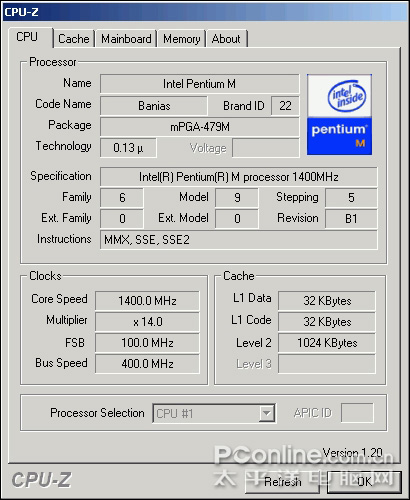Click the Instructions field with MMX, SSE, SSE2
The image size is (410, 500).
coord(239,240)
